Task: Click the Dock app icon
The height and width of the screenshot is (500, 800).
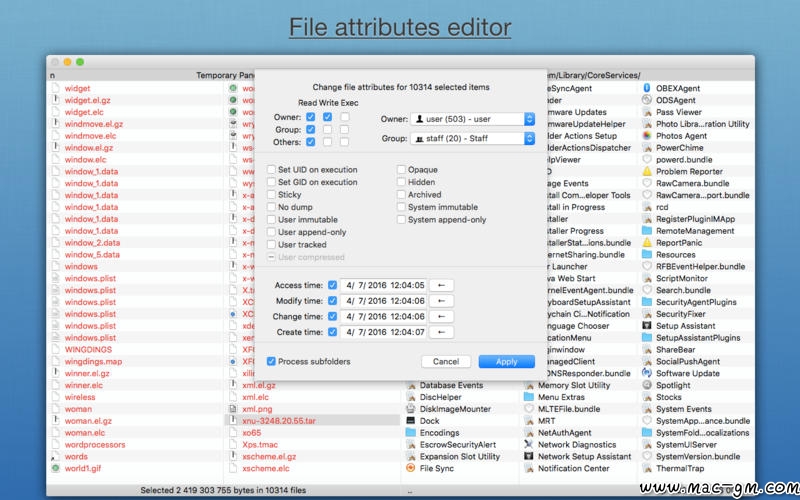Action: [411, 420]
